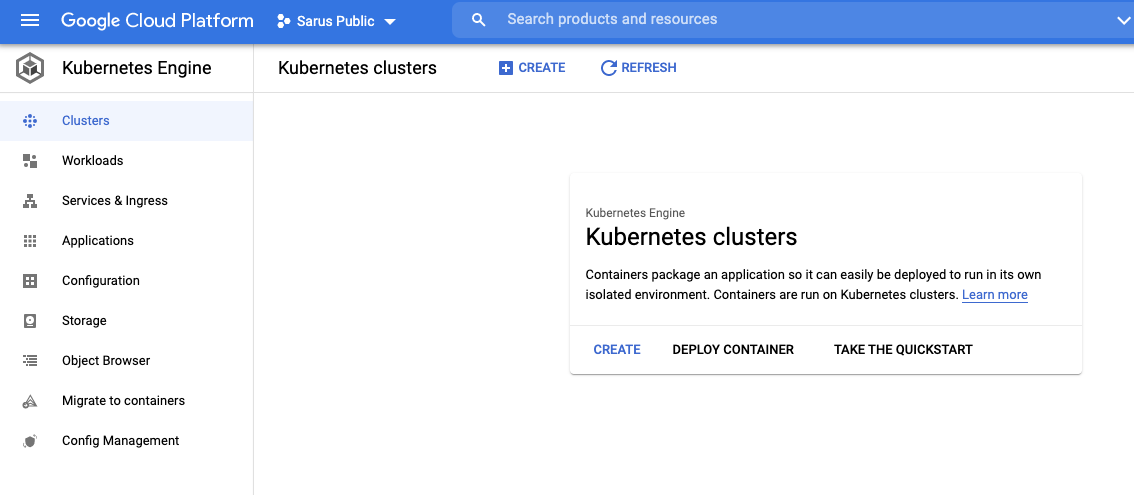
Task: Follow the Learn more link
Action: (x=995, y=295)
